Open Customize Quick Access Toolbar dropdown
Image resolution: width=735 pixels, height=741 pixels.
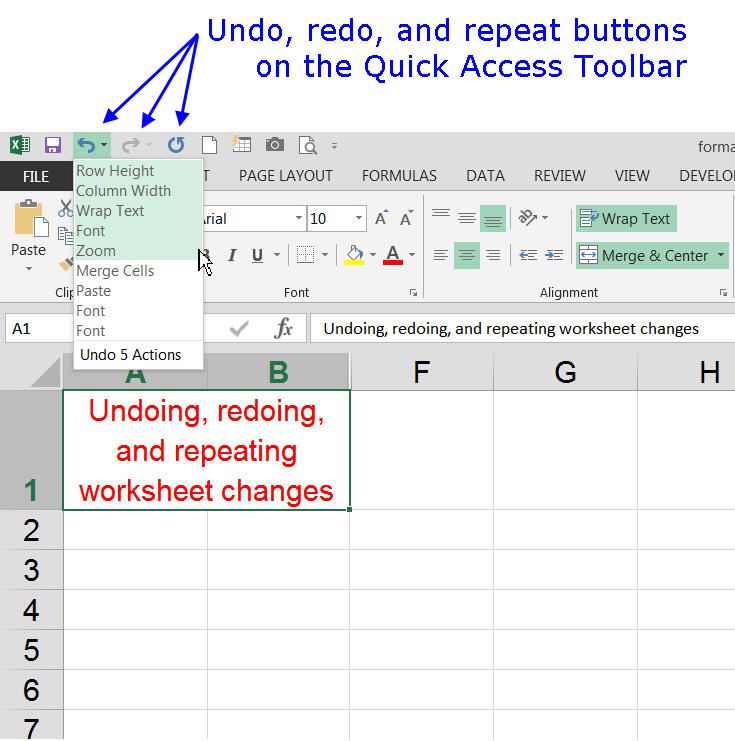pos(334,146)
